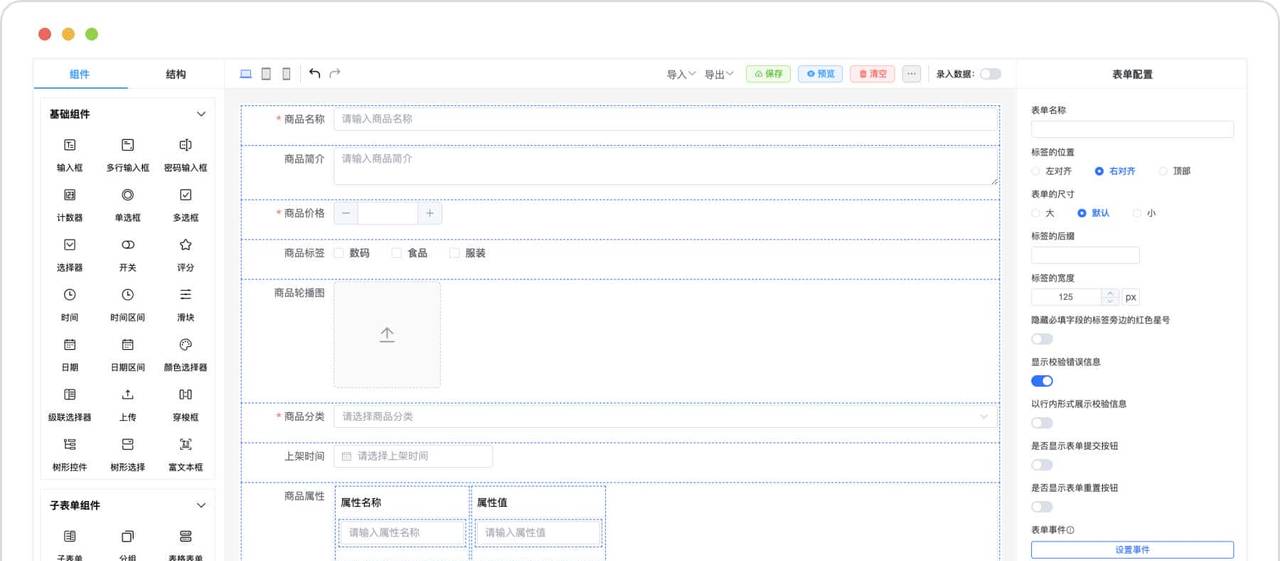This screenshot has height=561, width=1280.
Task: Select the 多行输入框 textarea component icon
Action: tap(128, 145)
